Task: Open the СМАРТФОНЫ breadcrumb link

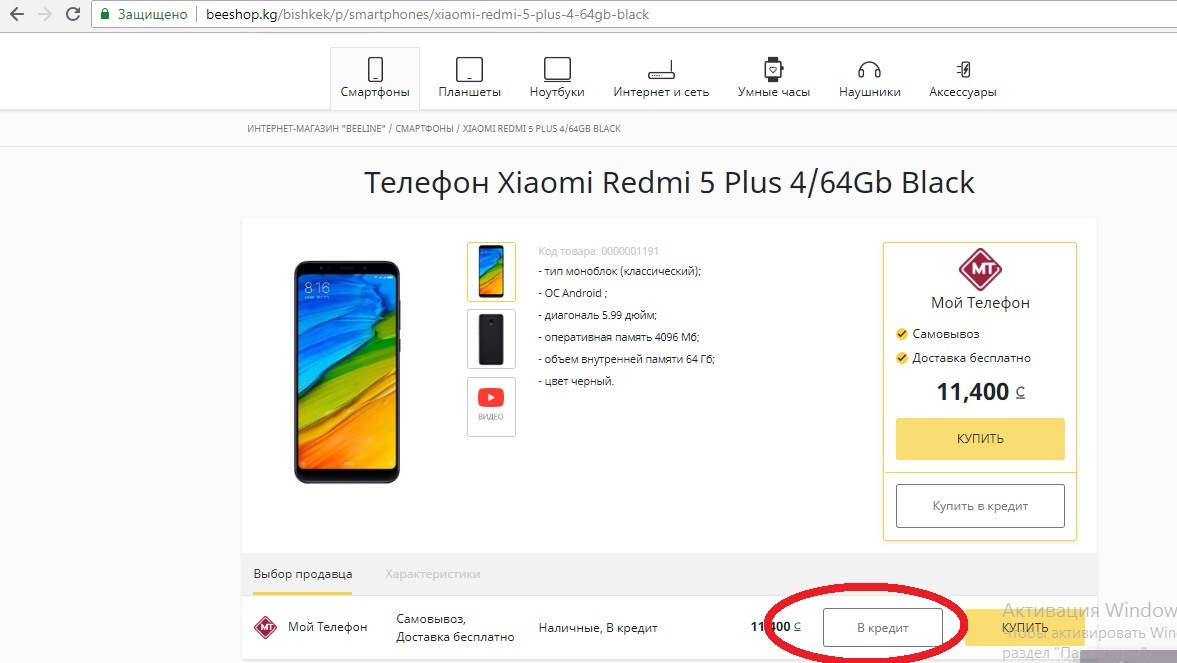Action: [x=424, y=128]
